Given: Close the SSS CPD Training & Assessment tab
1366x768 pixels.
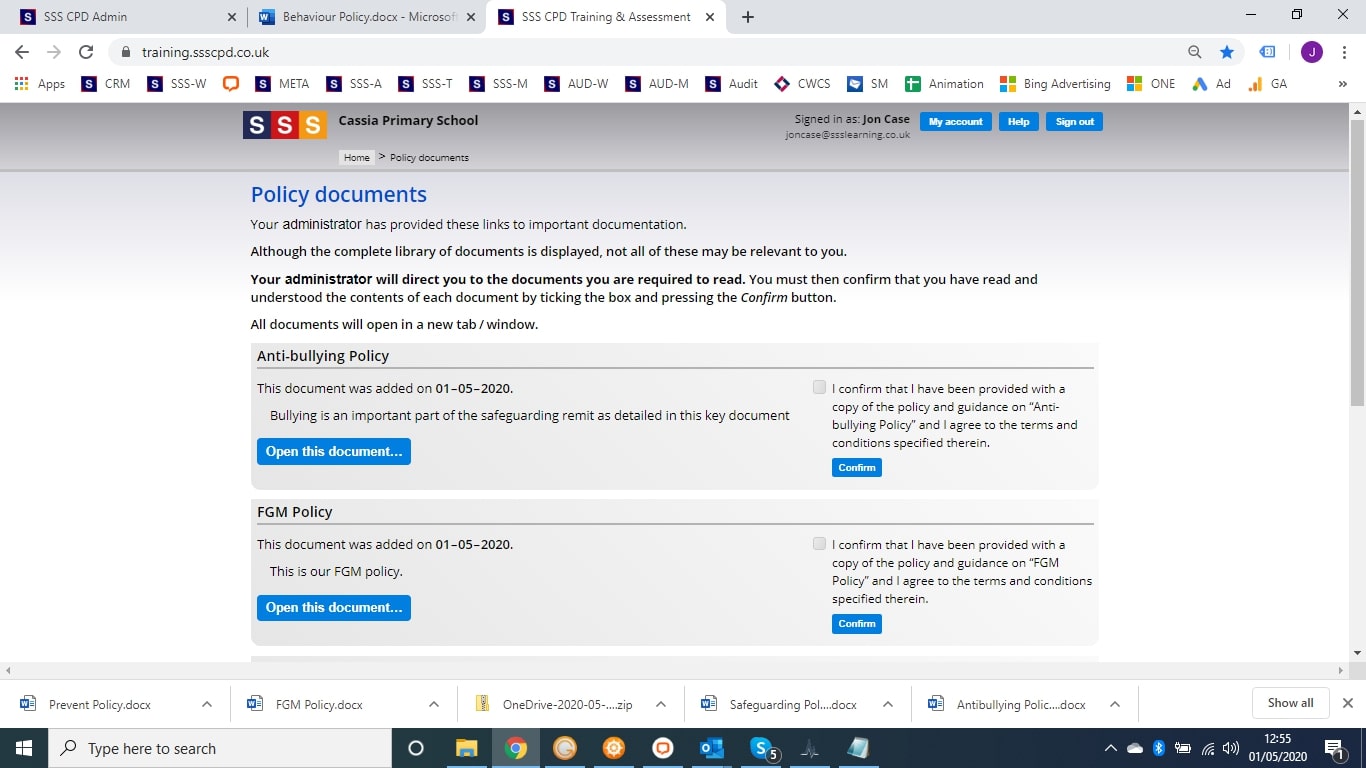Looking at the screenshot, I should (709, 17).
